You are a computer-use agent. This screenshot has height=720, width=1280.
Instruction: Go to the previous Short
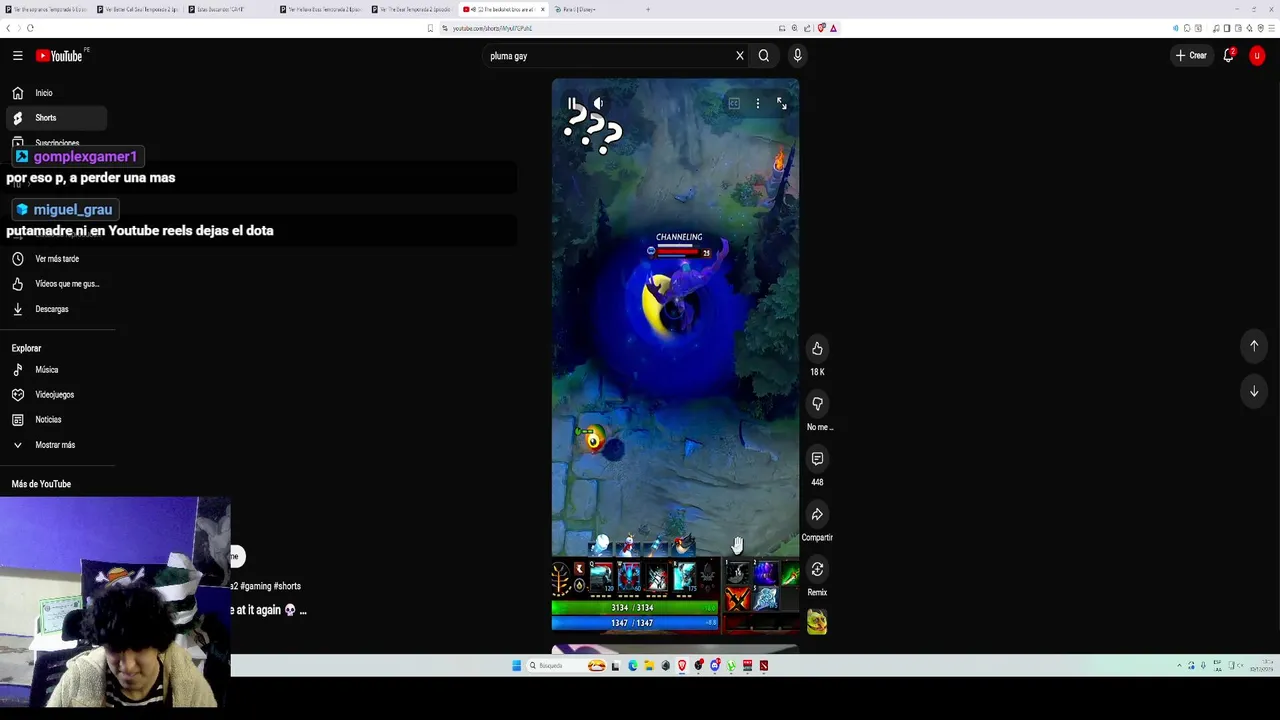[1254, 346]
